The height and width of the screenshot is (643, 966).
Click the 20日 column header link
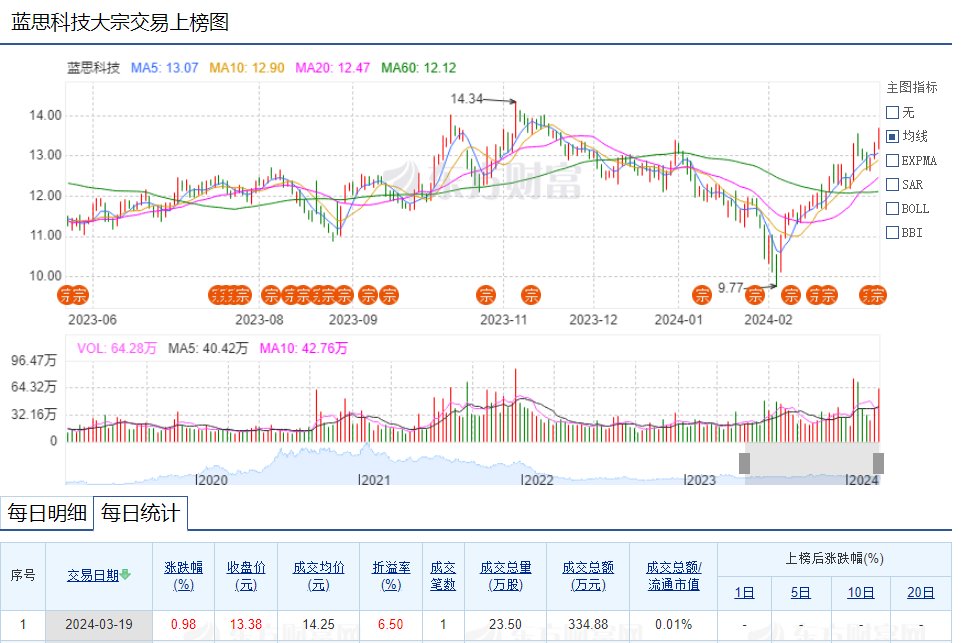coord(920,592)
